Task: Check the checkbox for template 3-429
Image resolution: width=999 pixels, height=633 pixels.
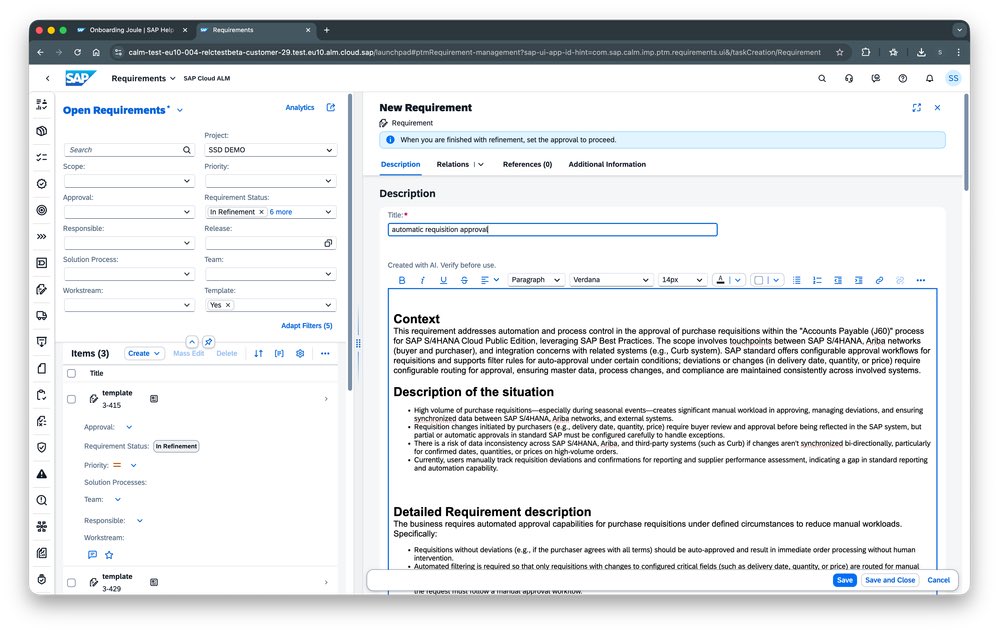Action: [70, 582]
